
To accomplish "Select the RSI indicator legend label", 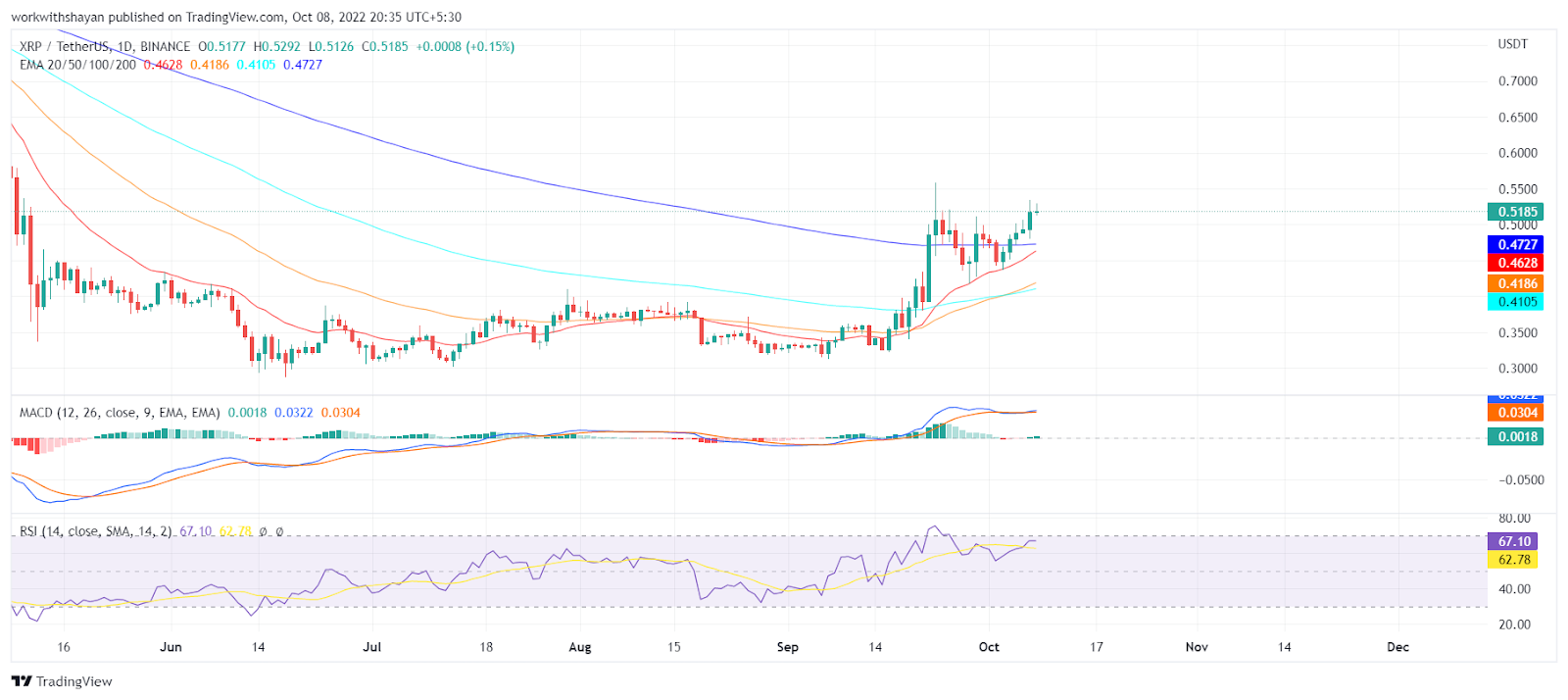I will click(95, 531).
